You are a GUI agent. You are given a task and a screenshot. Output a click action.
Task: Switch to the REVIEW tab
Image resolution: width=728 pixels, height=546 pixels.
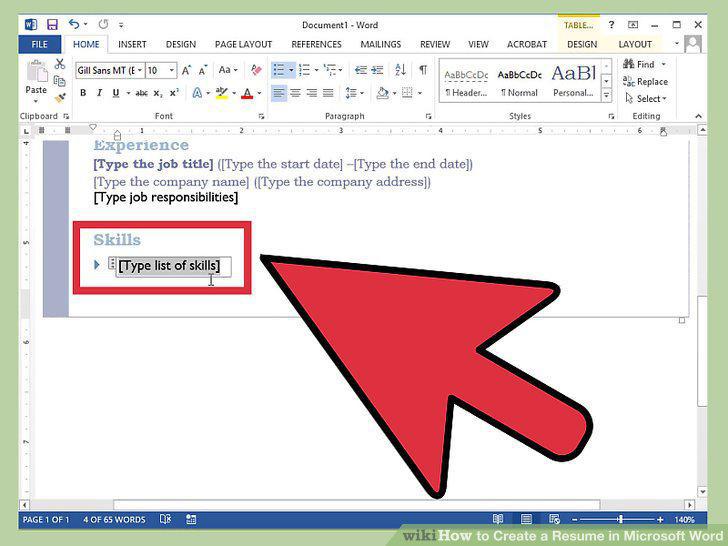tap(435, 45)
